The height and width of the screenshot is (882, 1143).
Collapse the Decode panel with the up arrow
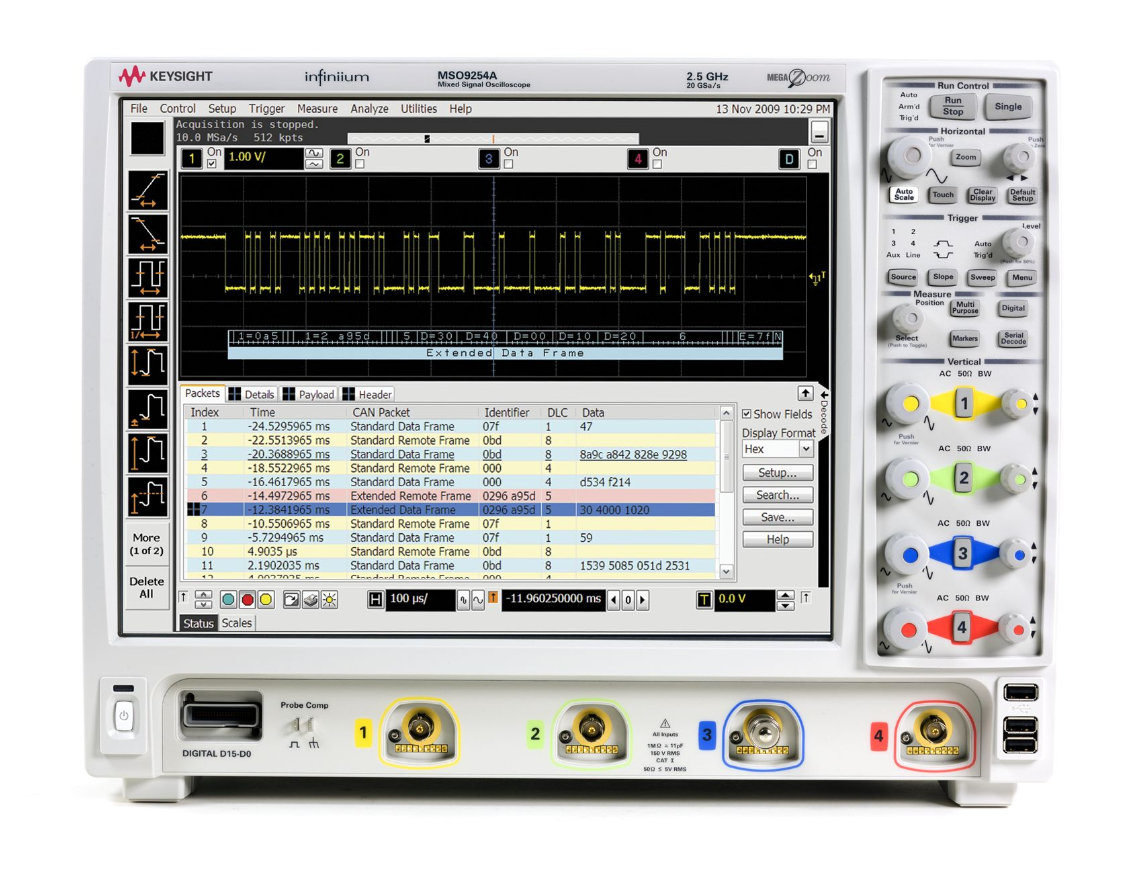click(805, 394)
